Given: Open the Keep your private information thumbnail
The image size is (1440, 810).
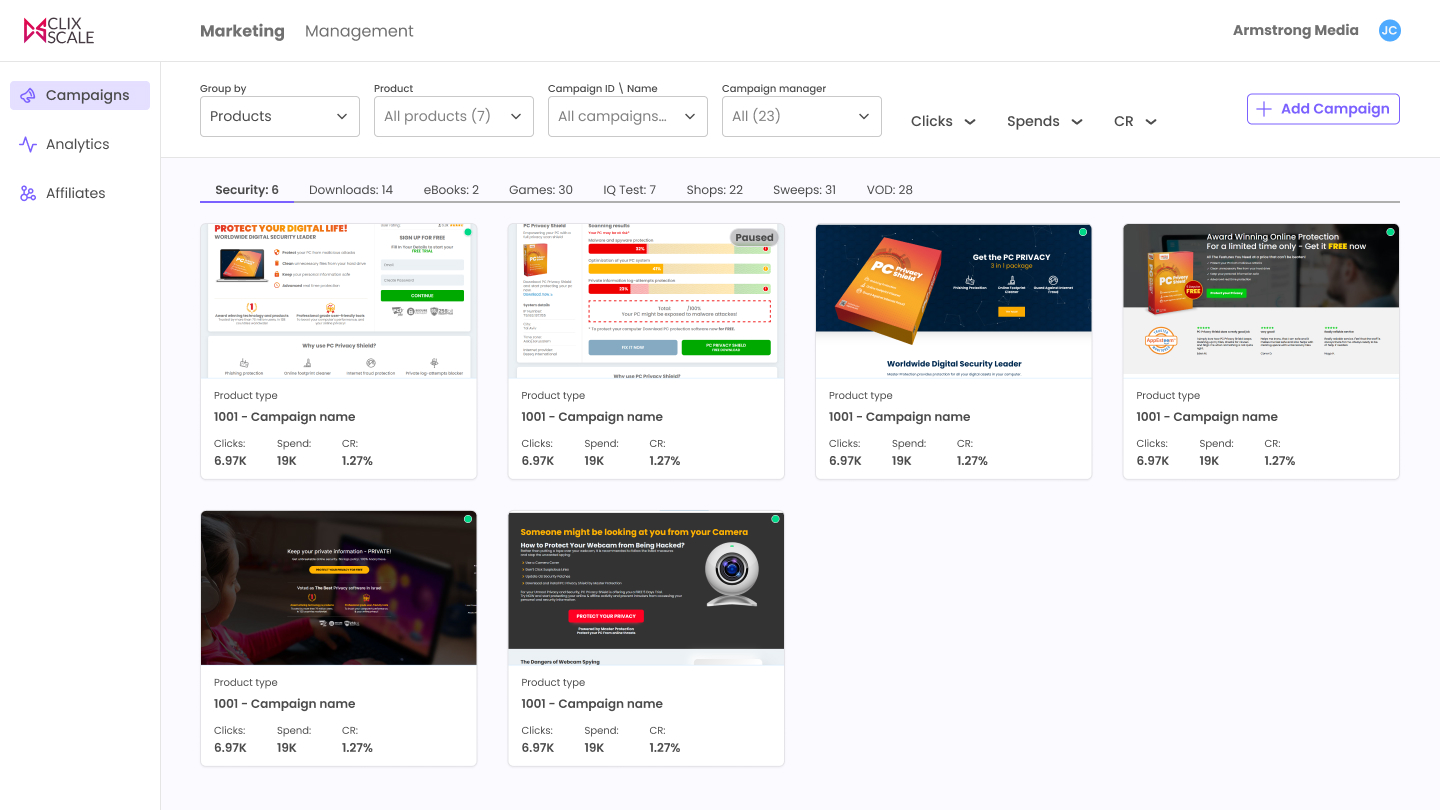Looking at the screenshot, I should pos(339,588).
